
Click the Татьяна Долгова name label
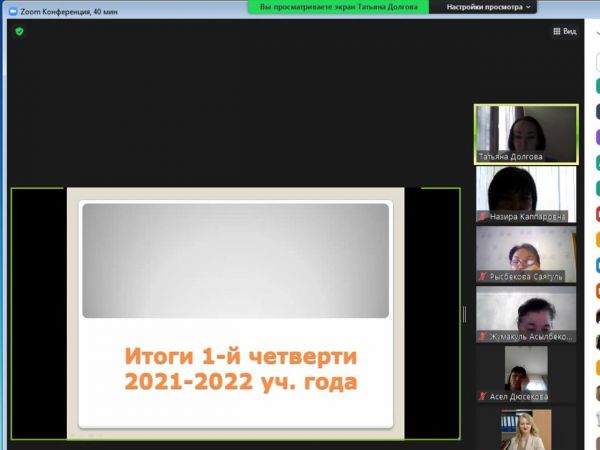pos(512,157)
